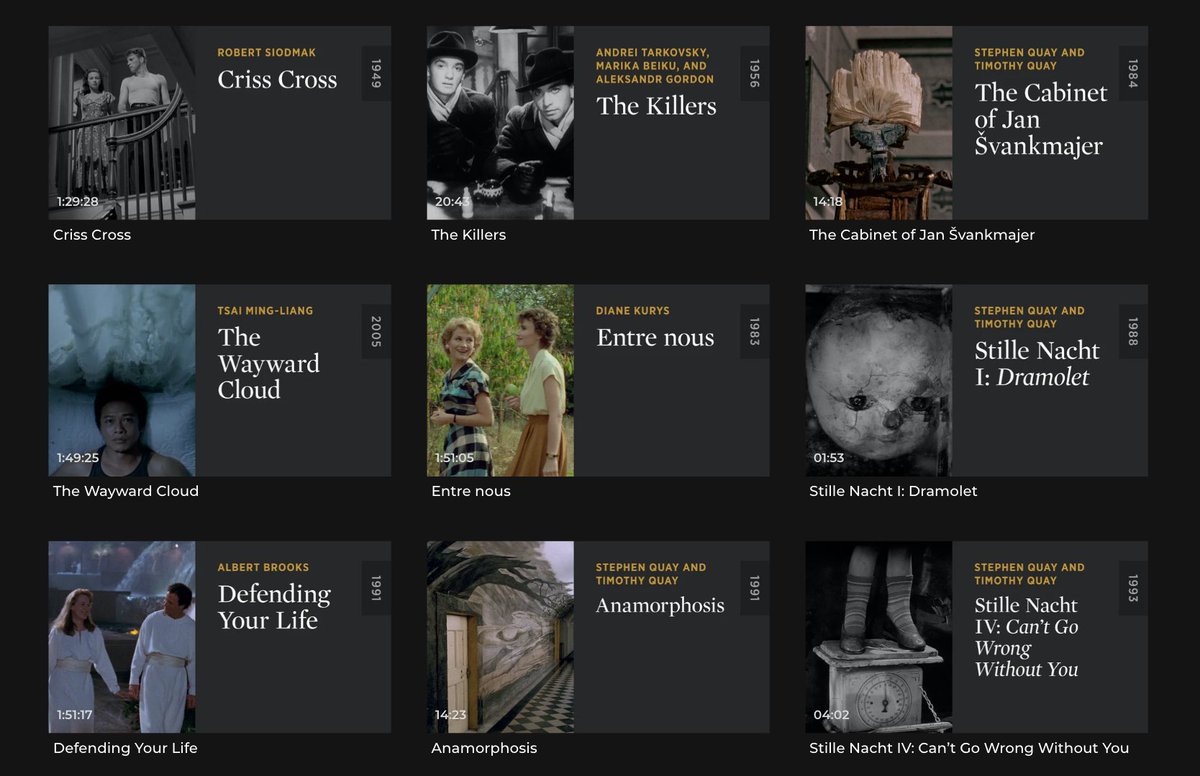The width and height of the screenshot is (1200, 776).
Task: Open The Cabinet of Jan Švankmajer still
Action: pos(879,123)
